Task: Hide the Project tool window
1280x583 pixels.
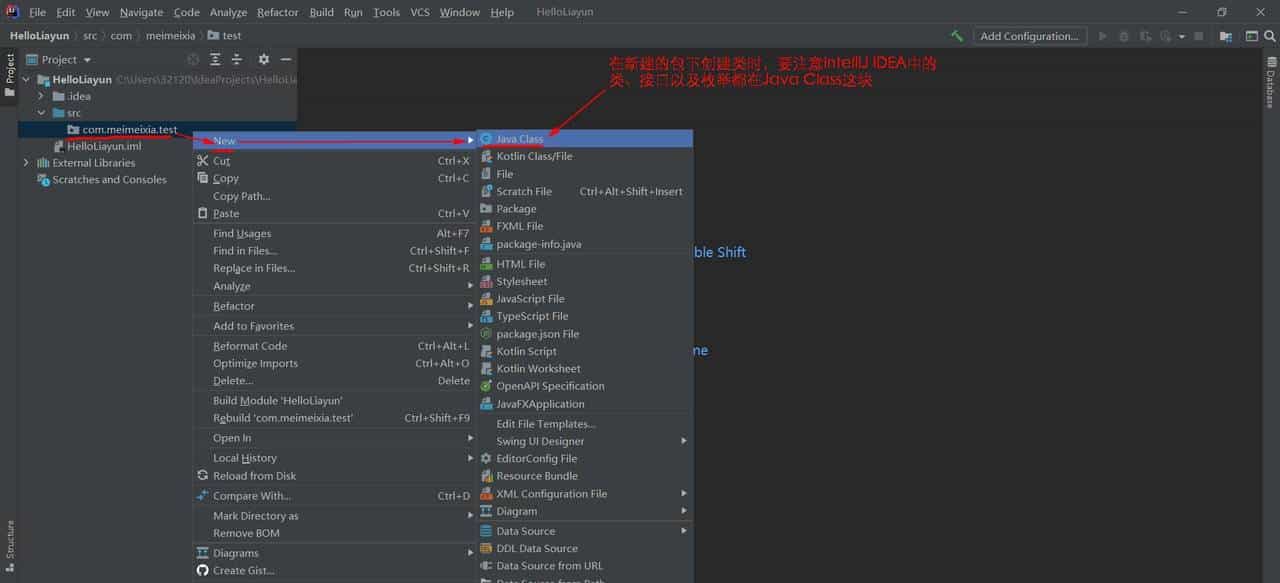Action: (286, 59)
